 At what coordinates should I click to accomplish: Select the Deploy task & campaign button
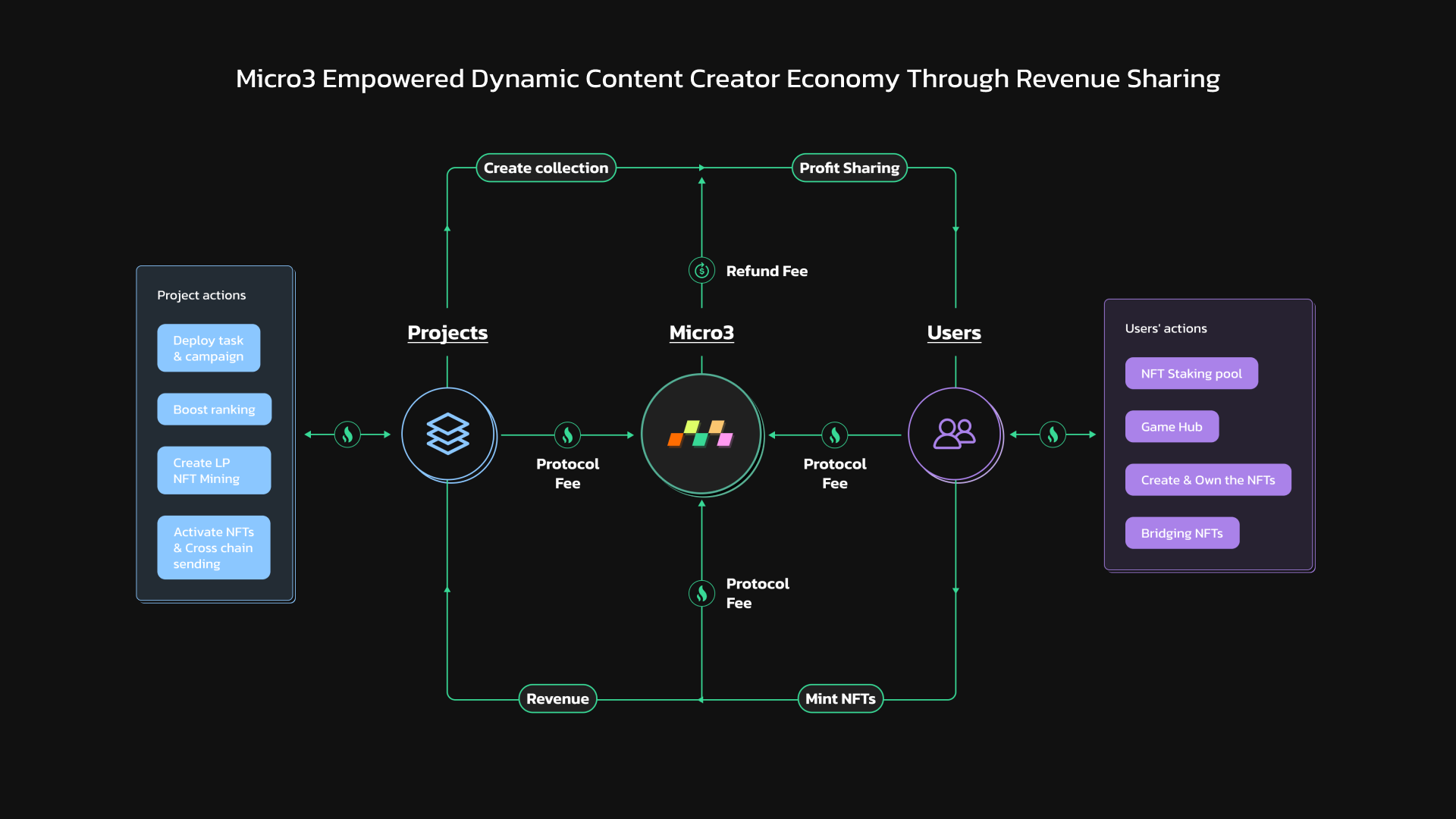pyautogui.click(x=209, y=348)
